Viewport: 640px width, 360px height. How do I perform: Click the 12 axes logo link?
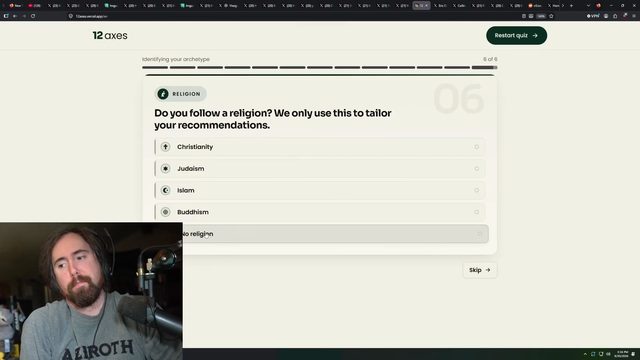pyautogui.click(x=110, y=36)
